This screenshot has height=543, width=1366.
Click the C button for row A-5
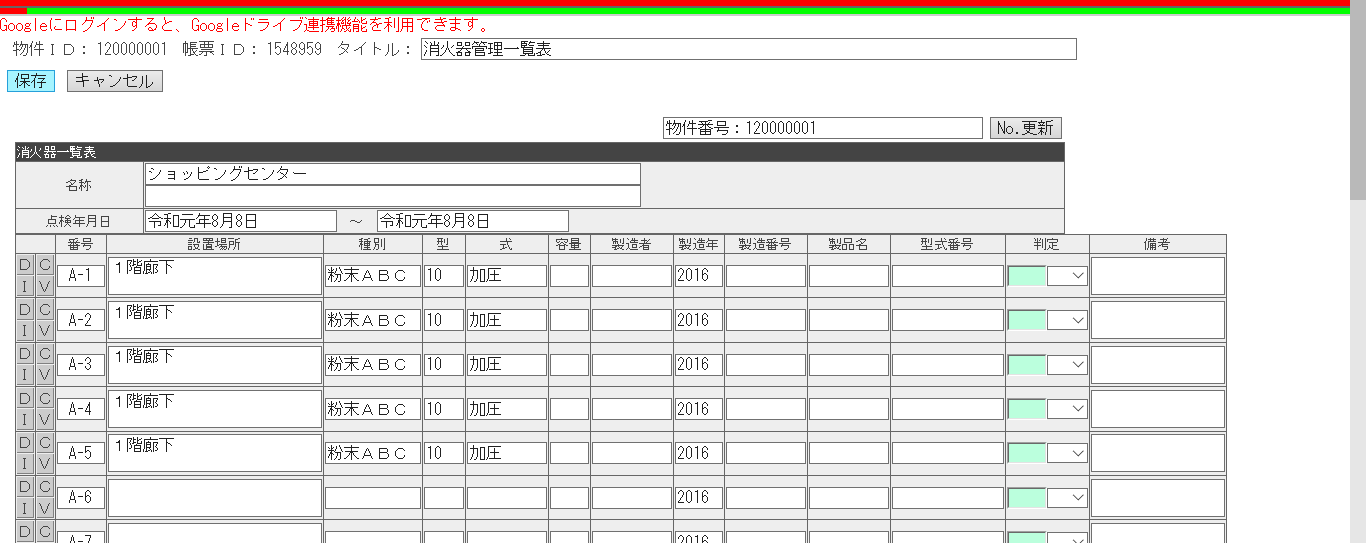(45, 442)
